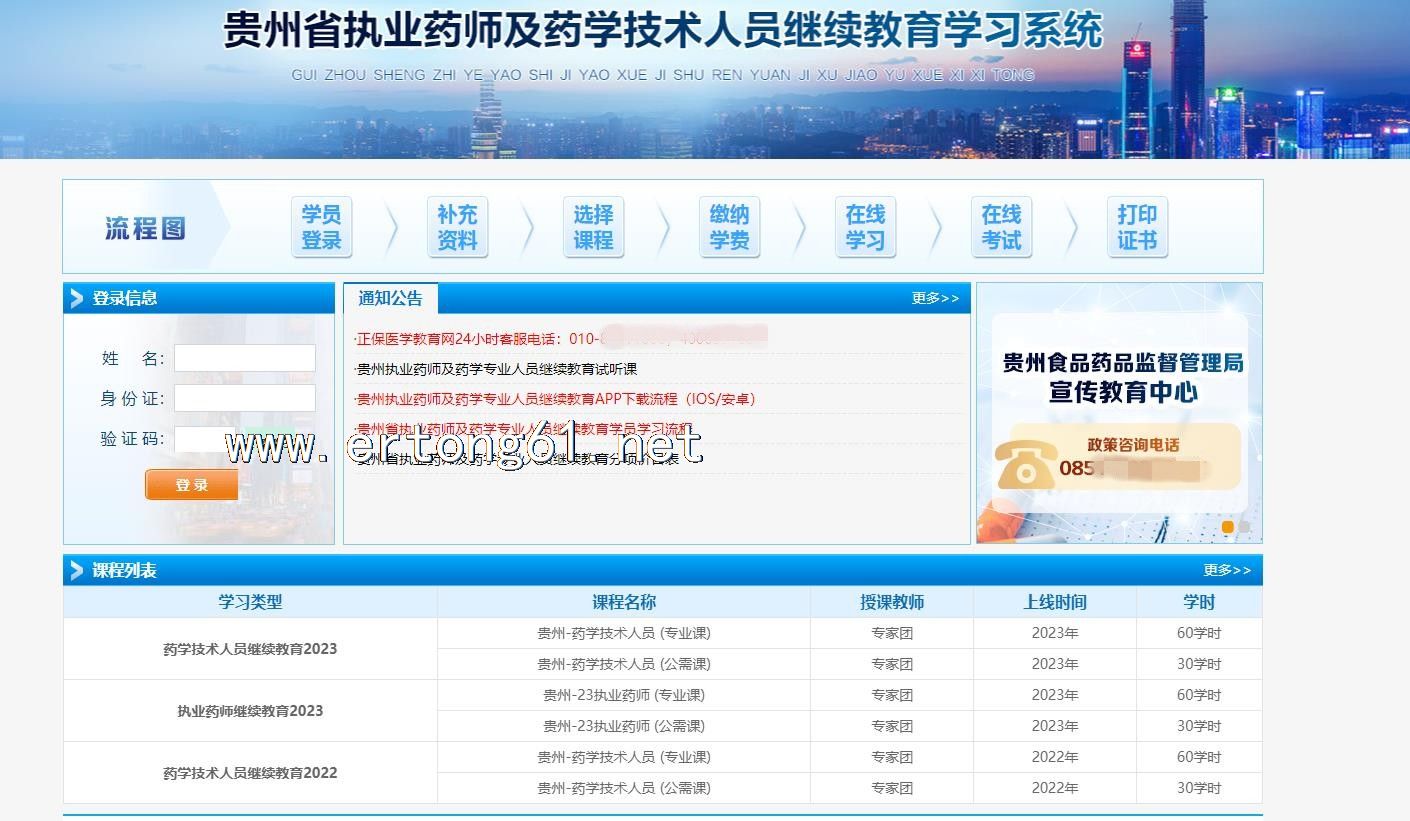This screenshot has height=821, width=1410.
Task: Open the 在线学习 flow step
Action: tap(865, 227)
